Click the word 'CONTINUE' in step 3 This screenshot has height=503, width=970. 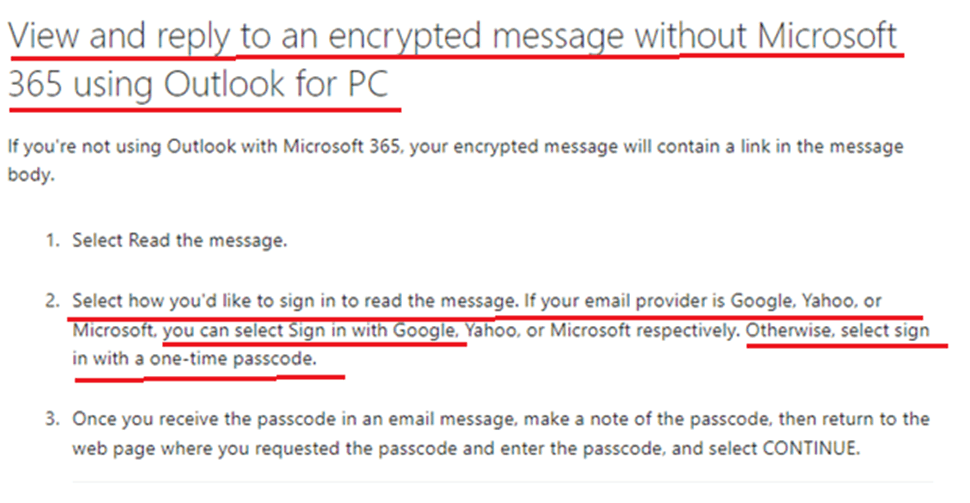pos(809,448)
